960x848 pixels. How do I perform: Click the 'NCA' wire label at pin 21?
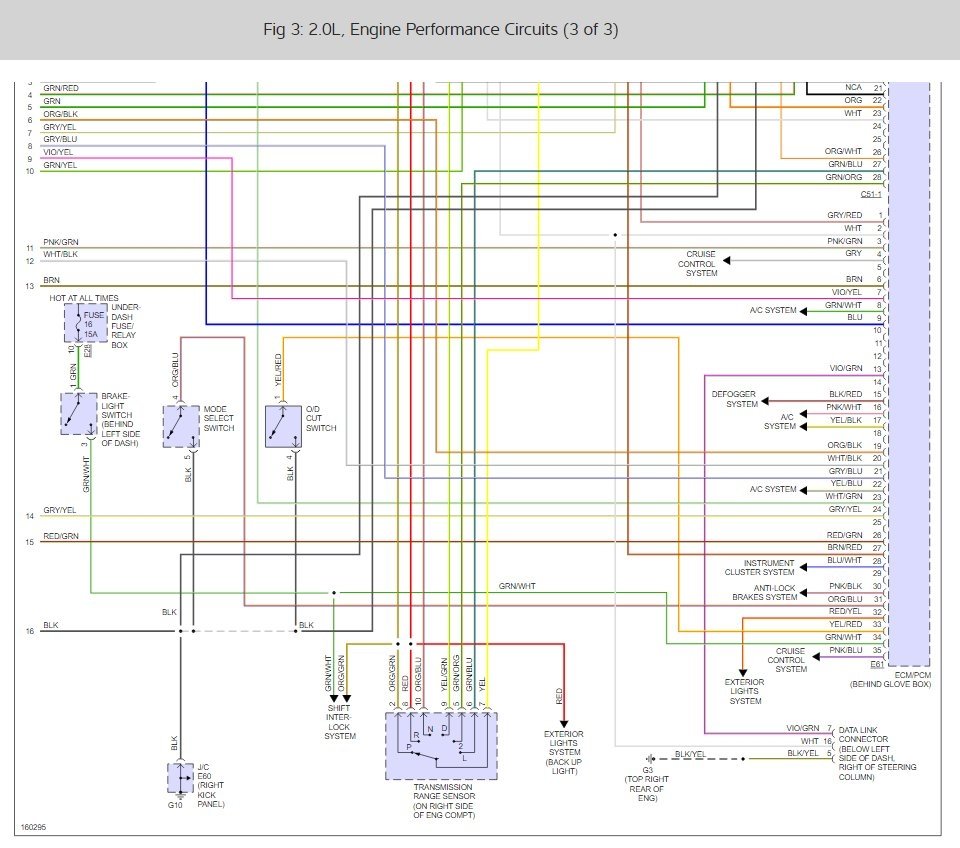853,88
